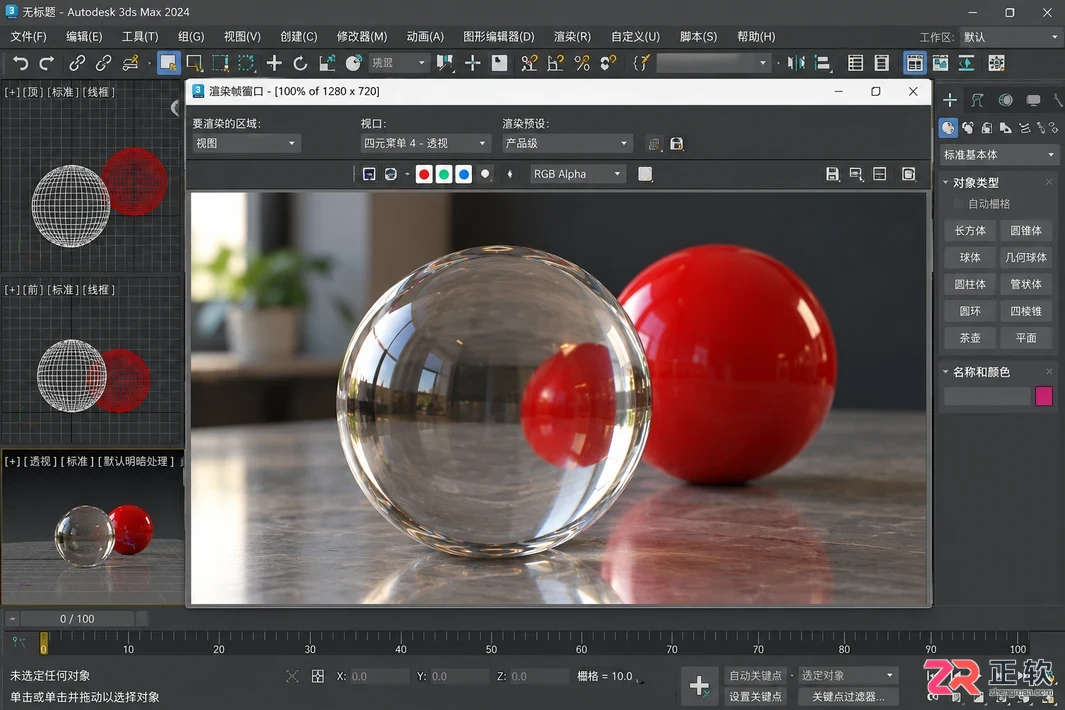1065x710 pixels.
Task: Open reference coordinate system dropdown
Action: tap(399, 63)
